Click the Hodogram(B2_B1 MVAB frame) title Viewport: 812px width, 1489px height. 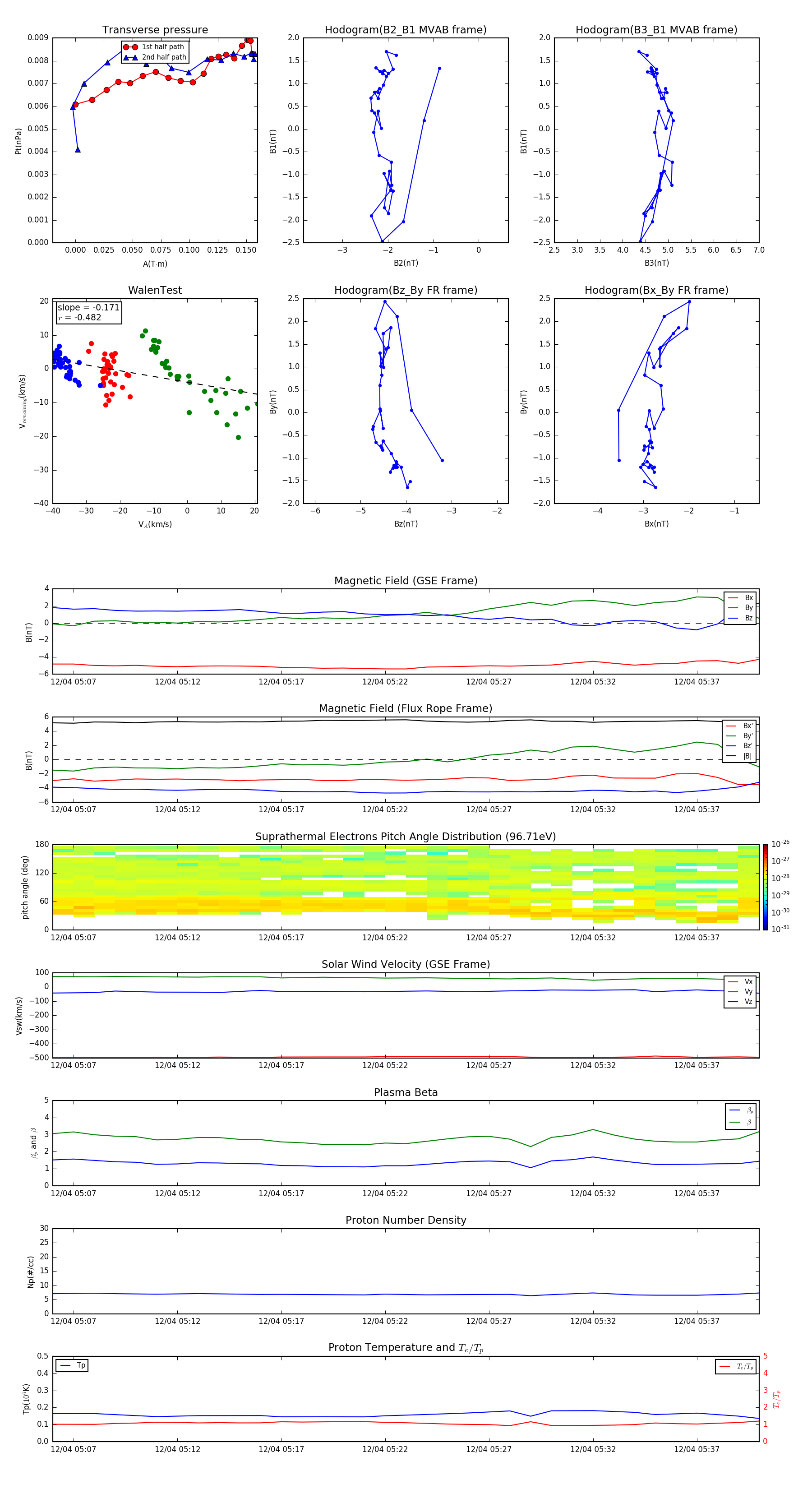[x=406, y=29]
